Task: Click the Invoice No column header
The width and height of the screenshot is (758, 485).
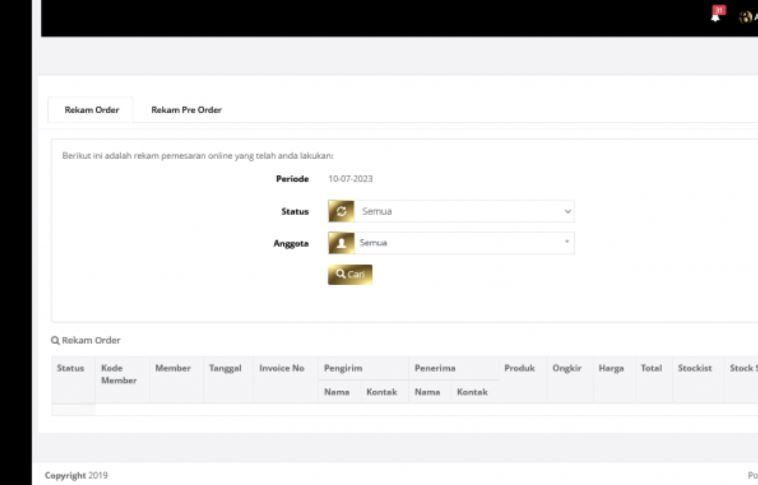Action: coord(281,368)
